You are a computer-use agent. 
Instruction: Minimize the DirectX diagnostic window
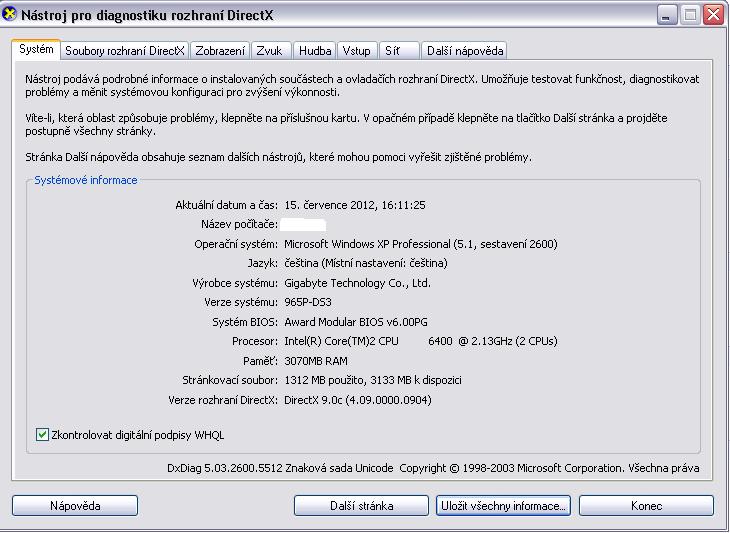pos(667,15)
